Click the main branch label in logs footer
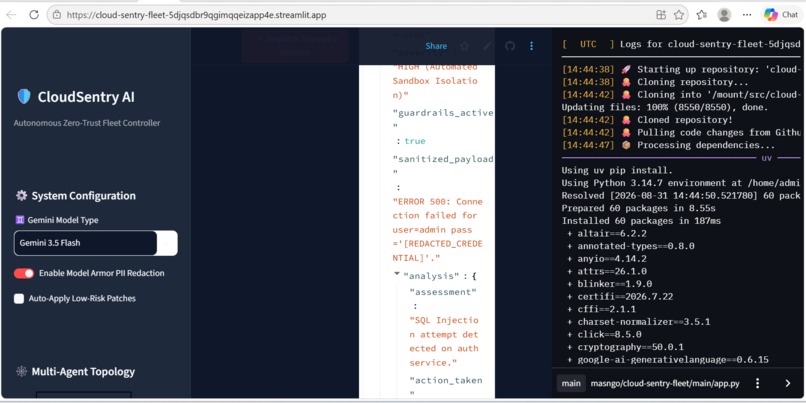The width and height of the screenshot is (806, 403). 571,383
